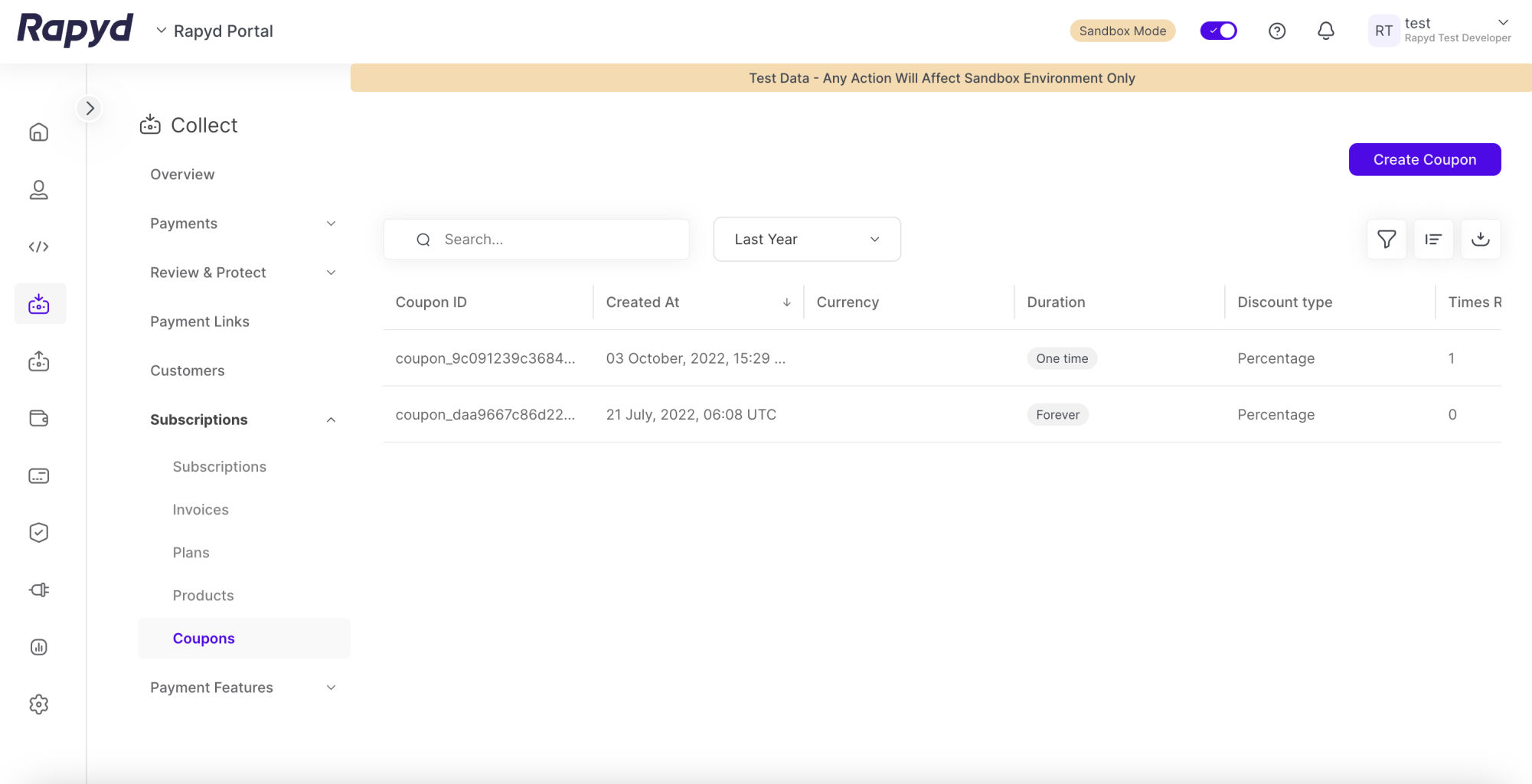Open the Wallet icon in sidebar
This screenshot has width=1532, height=784.
click(39, 418)
